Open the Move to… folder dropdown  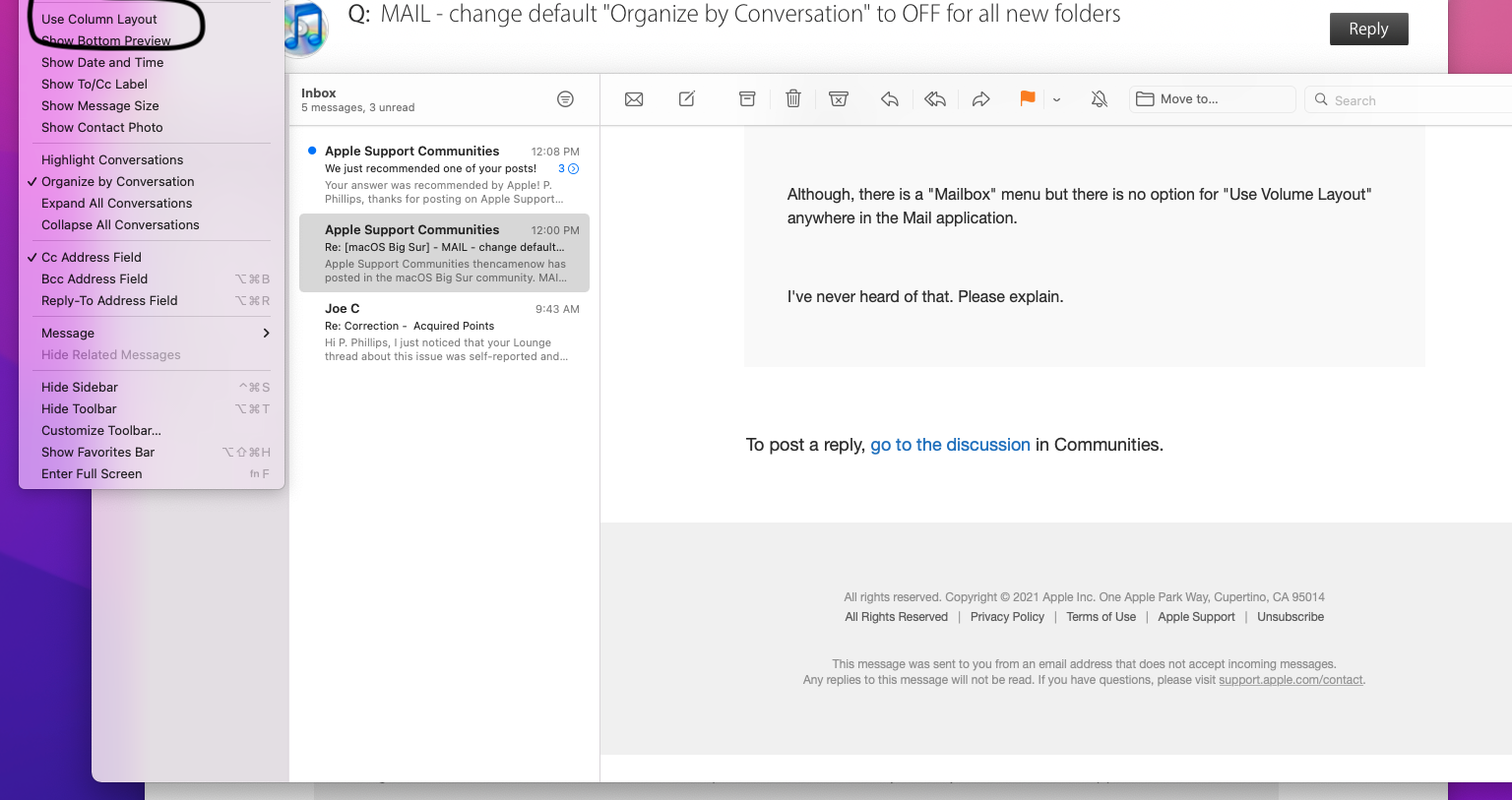pyautogui.click(x=1213, y=99)
